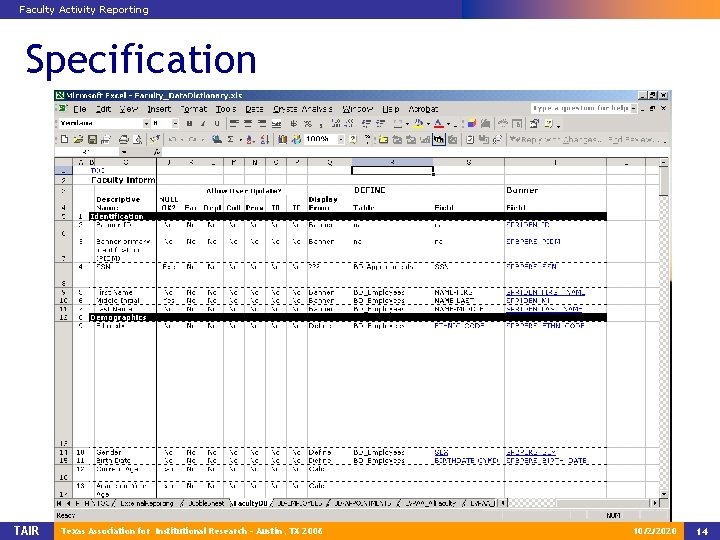Click the Gender cell in the sheet

[125, 452]
